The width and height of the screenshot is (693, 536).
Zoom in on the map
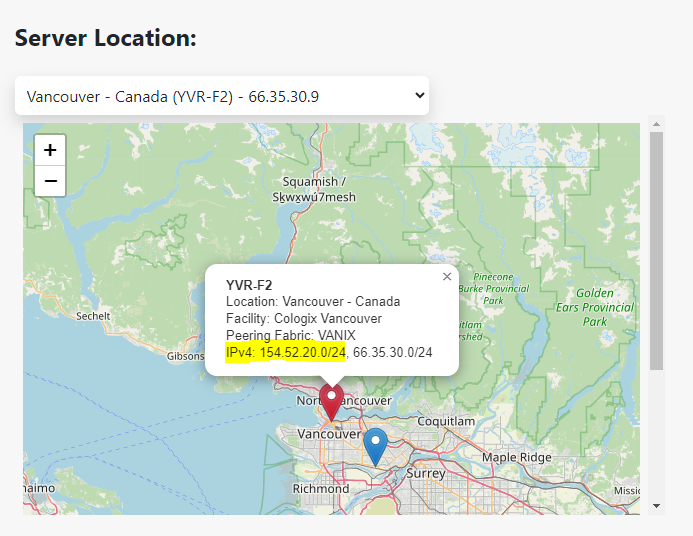[50, 150]
